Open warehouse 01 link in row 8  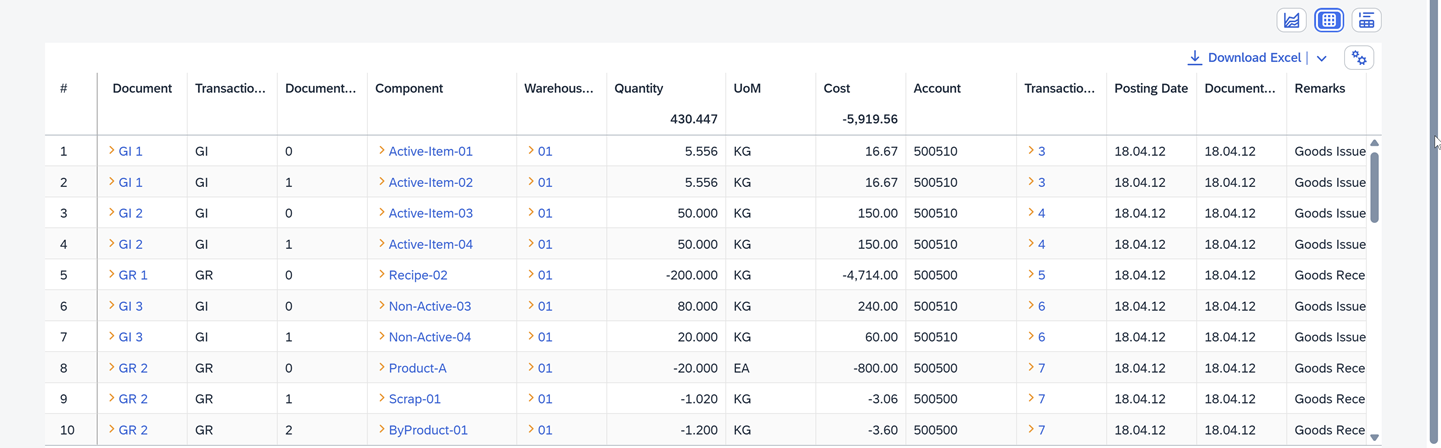tap(544, 368)
